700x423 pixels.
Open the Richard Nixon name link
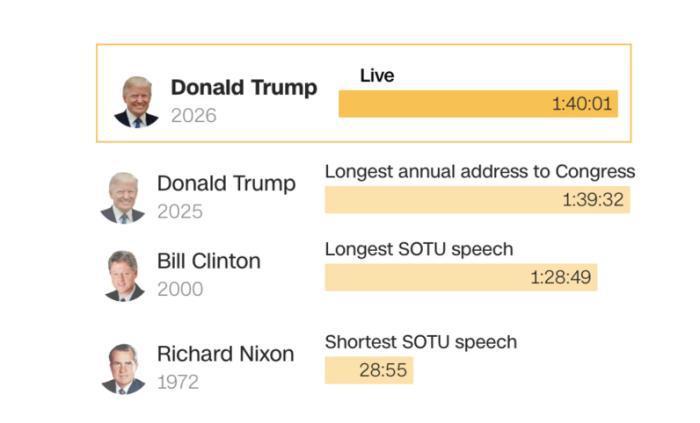pos(225,354)
